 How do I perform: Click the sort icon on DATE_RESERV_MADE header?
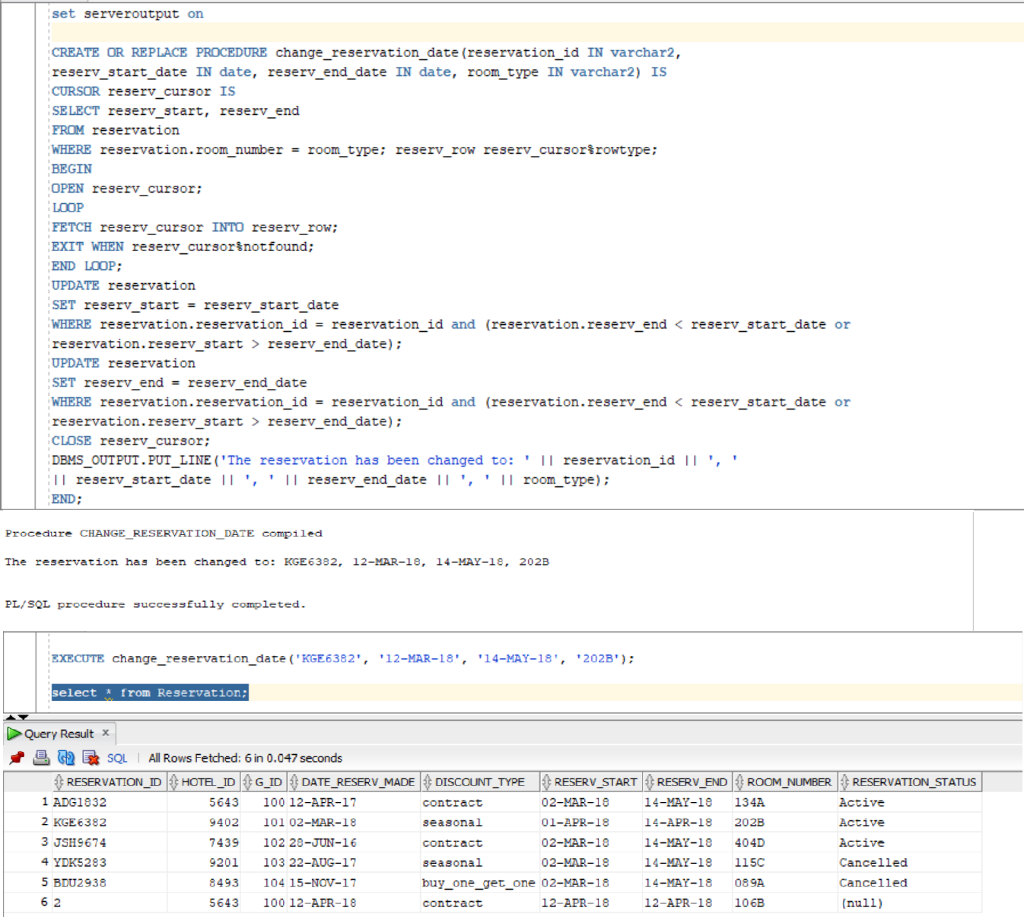click(x=293, y=781)
